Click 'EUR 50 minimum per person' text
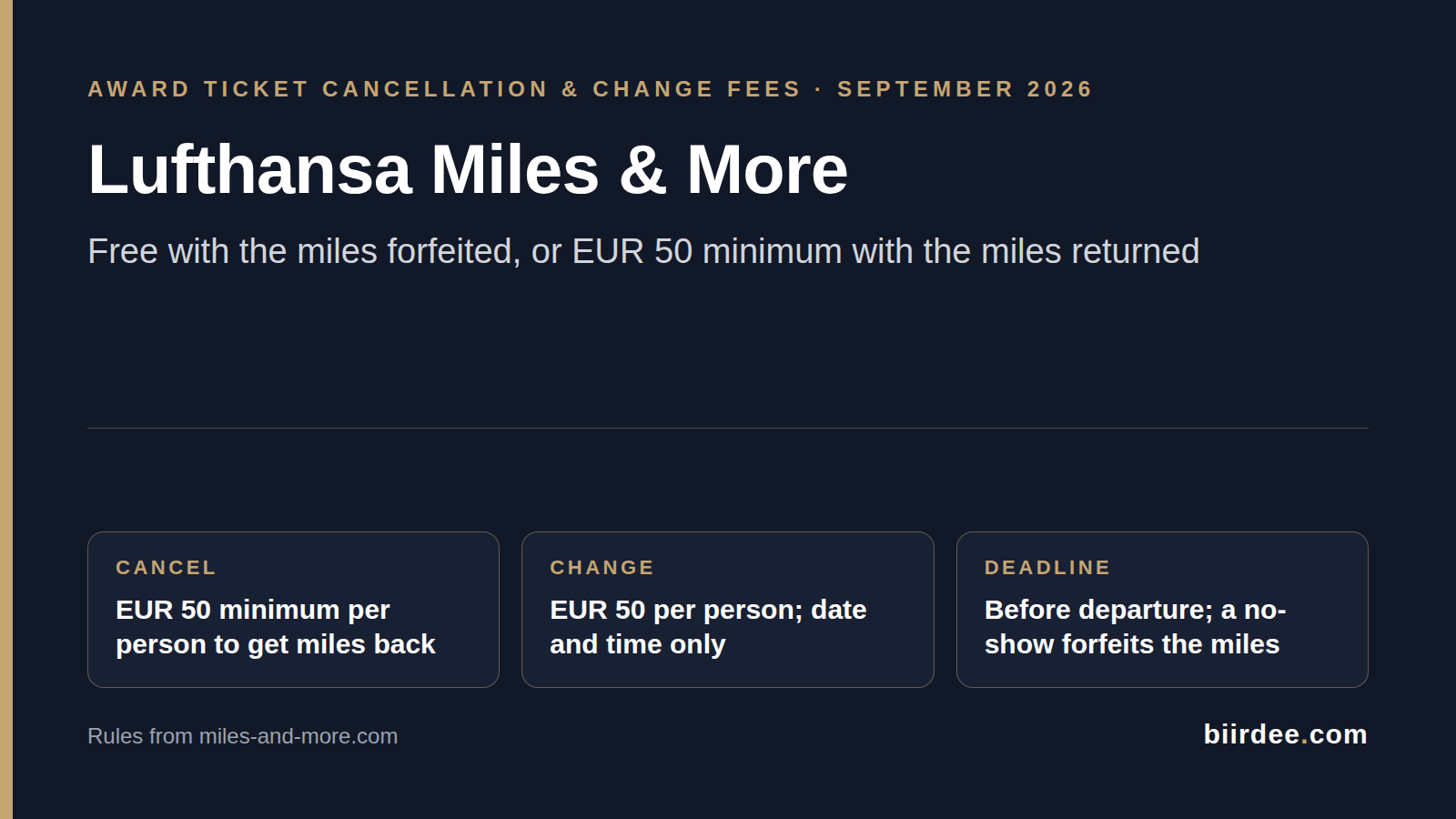The width and height of the screenshot is (1456, 819). (x=276, y=627)
